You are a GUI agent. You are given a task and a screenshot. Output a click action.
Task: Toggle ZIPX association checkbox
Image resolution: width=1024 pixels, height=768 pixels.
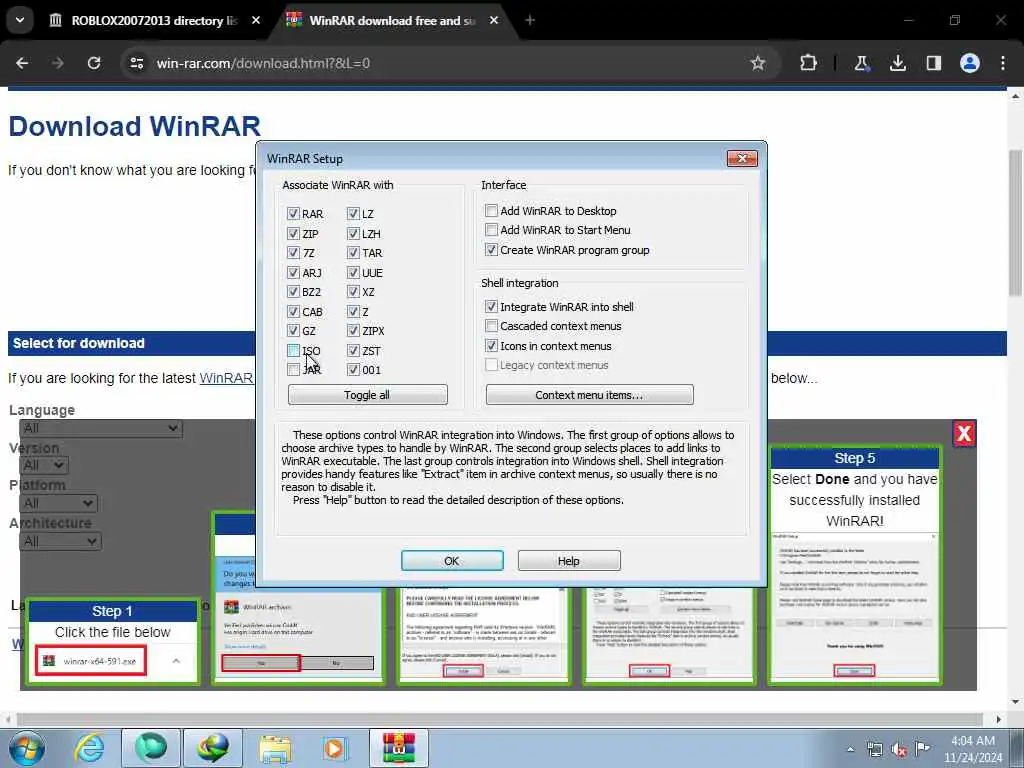click(x=353, y=330)
